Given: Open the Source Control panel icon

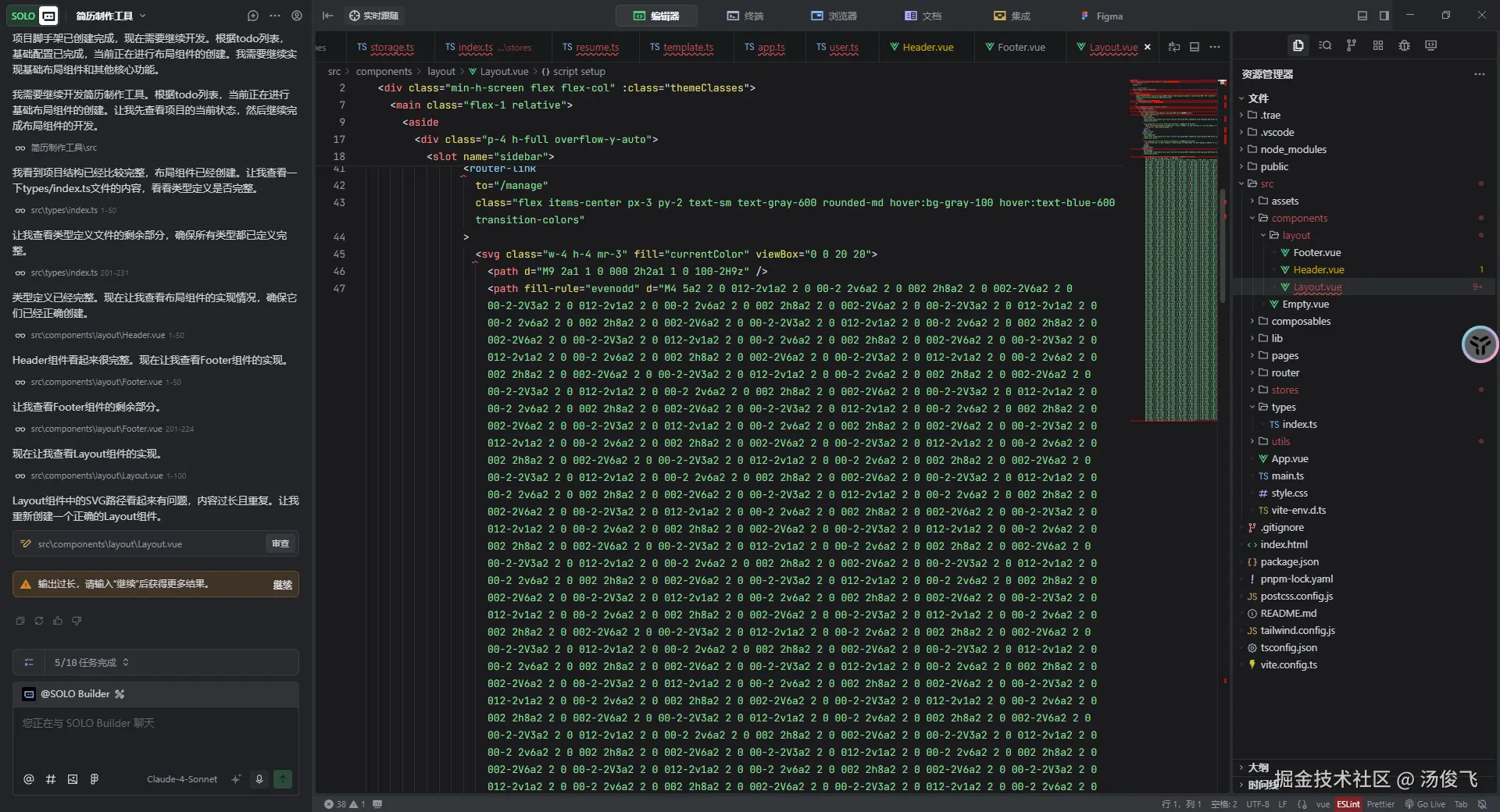Looking at the screenshot, I should (x=1351, y=45).
